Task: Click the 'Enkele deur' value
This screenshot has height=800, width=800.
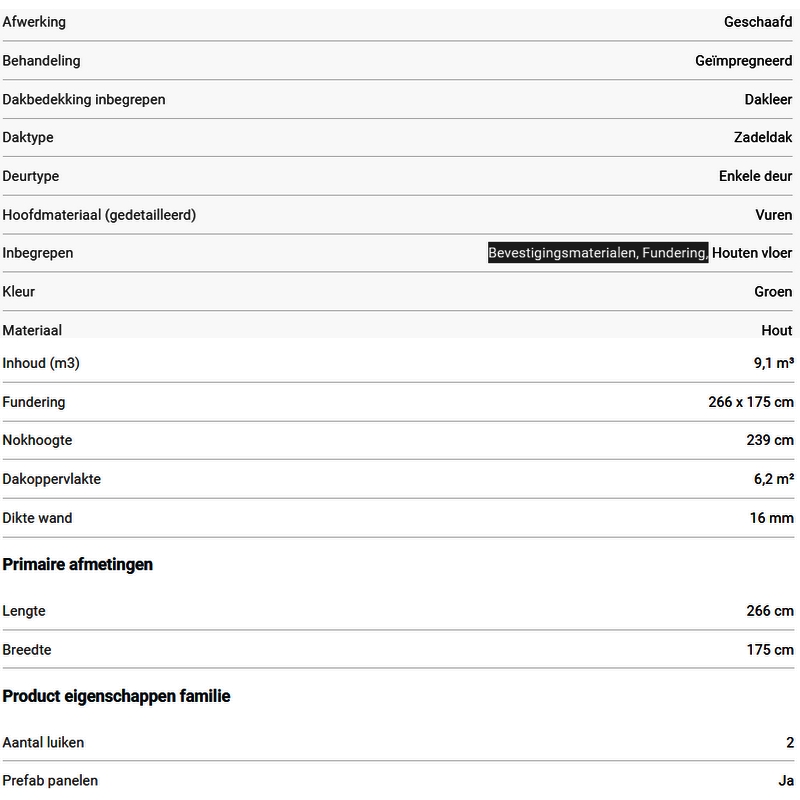Action: [755, 176]
